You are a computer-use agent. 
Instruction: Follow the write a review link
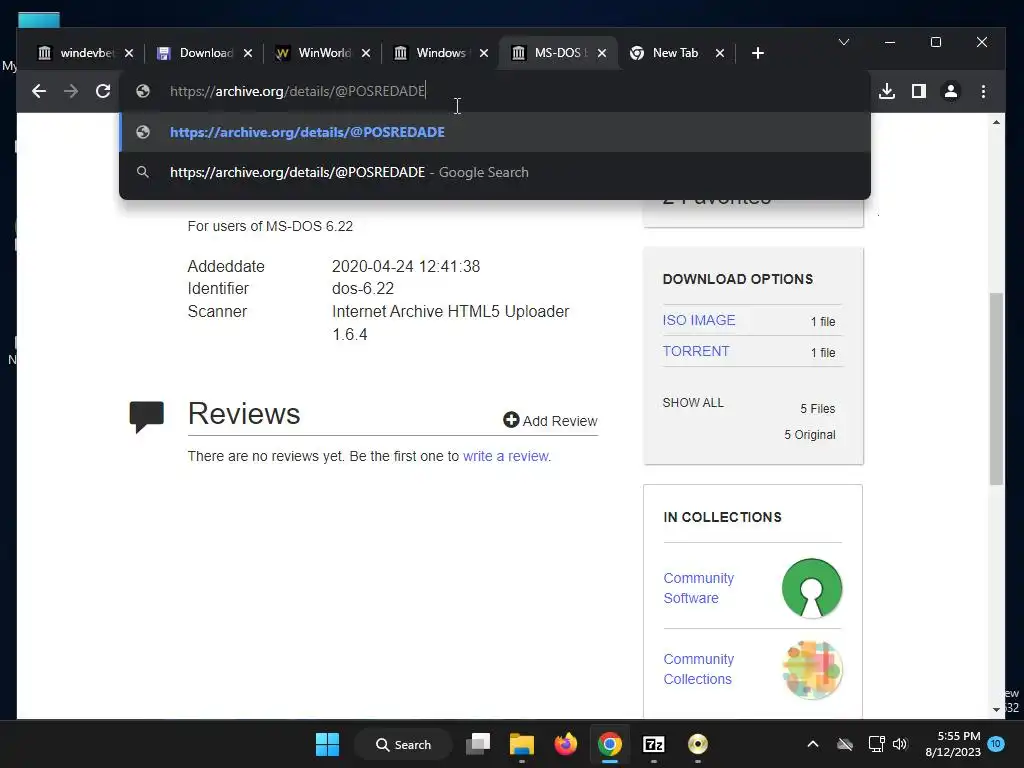coord(507,456)
